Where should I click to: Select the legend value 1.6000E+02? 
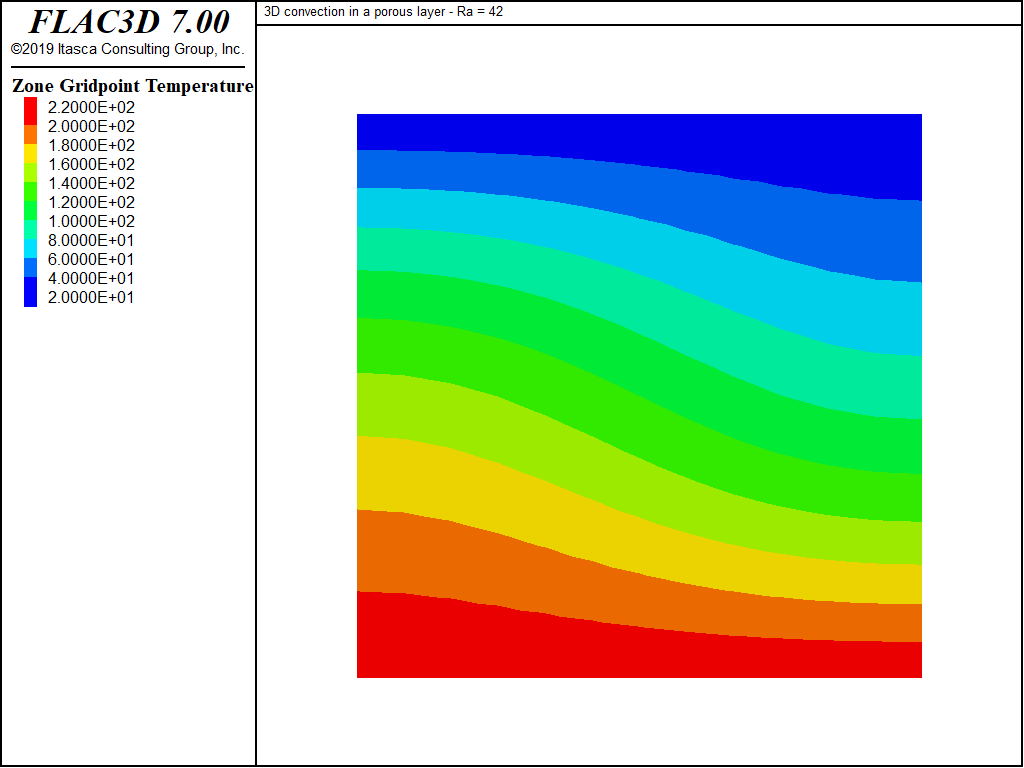click(91, 165)
